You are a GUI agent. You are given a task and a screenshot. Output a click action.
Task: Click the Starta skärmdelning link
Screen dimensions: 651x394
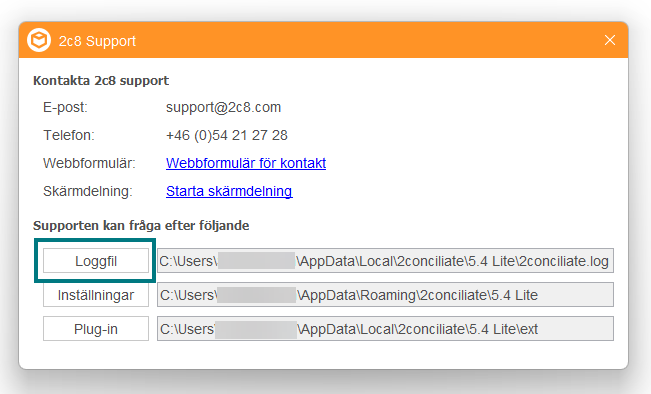pos(229,191)
